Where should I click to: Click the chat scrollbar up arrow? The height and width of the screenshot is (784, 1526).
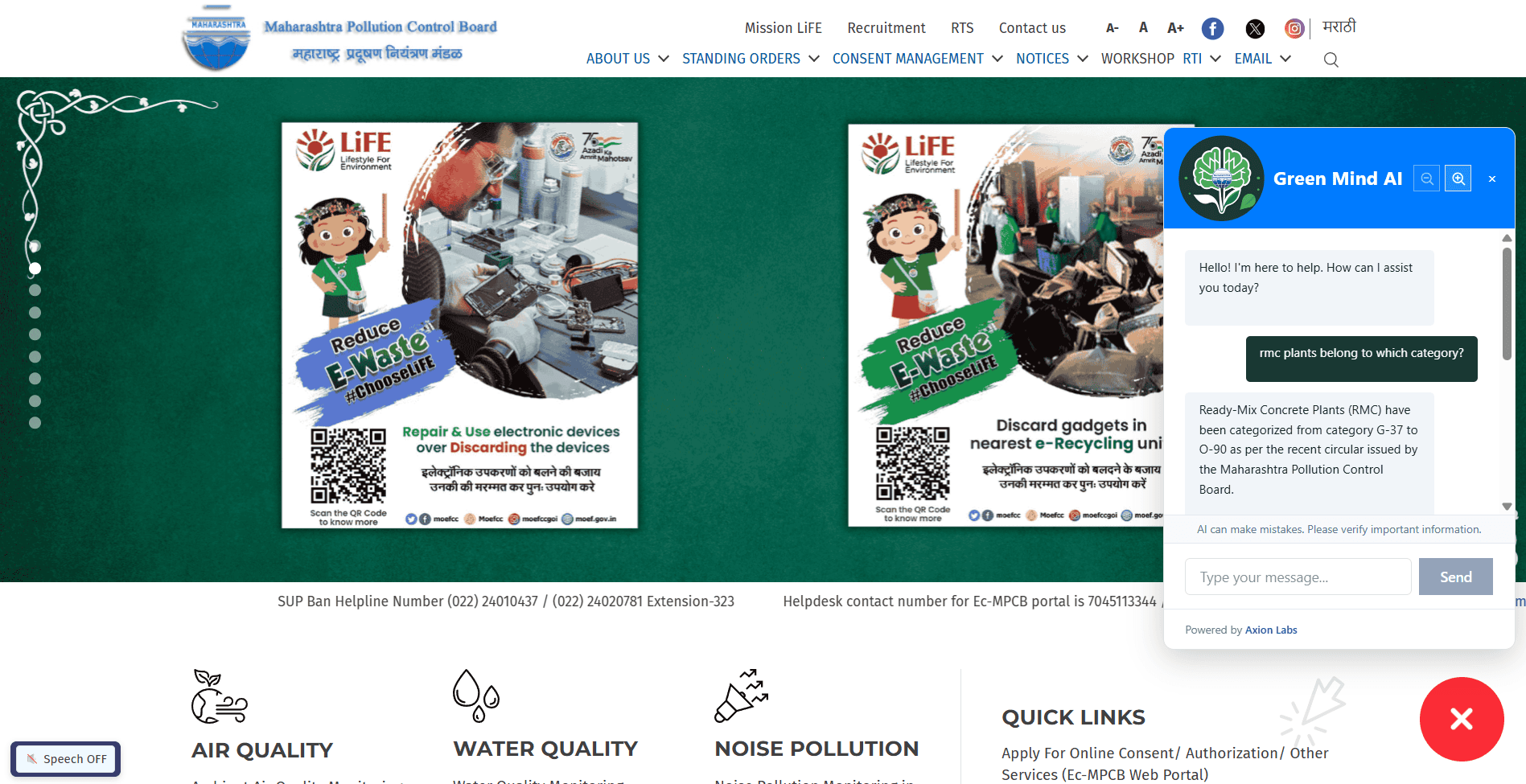(x=1507, y=238)
